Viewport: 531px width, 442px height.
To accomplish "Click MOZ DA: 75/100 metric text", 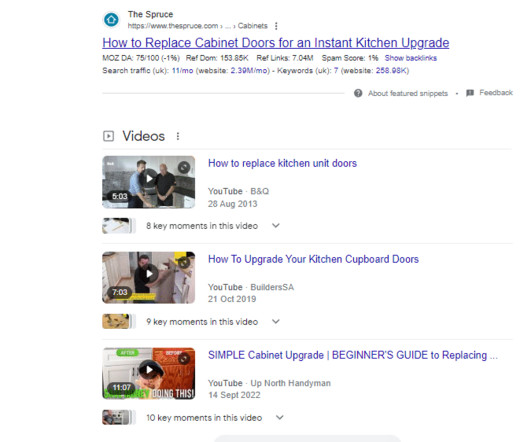I will [x=141, y=58].
